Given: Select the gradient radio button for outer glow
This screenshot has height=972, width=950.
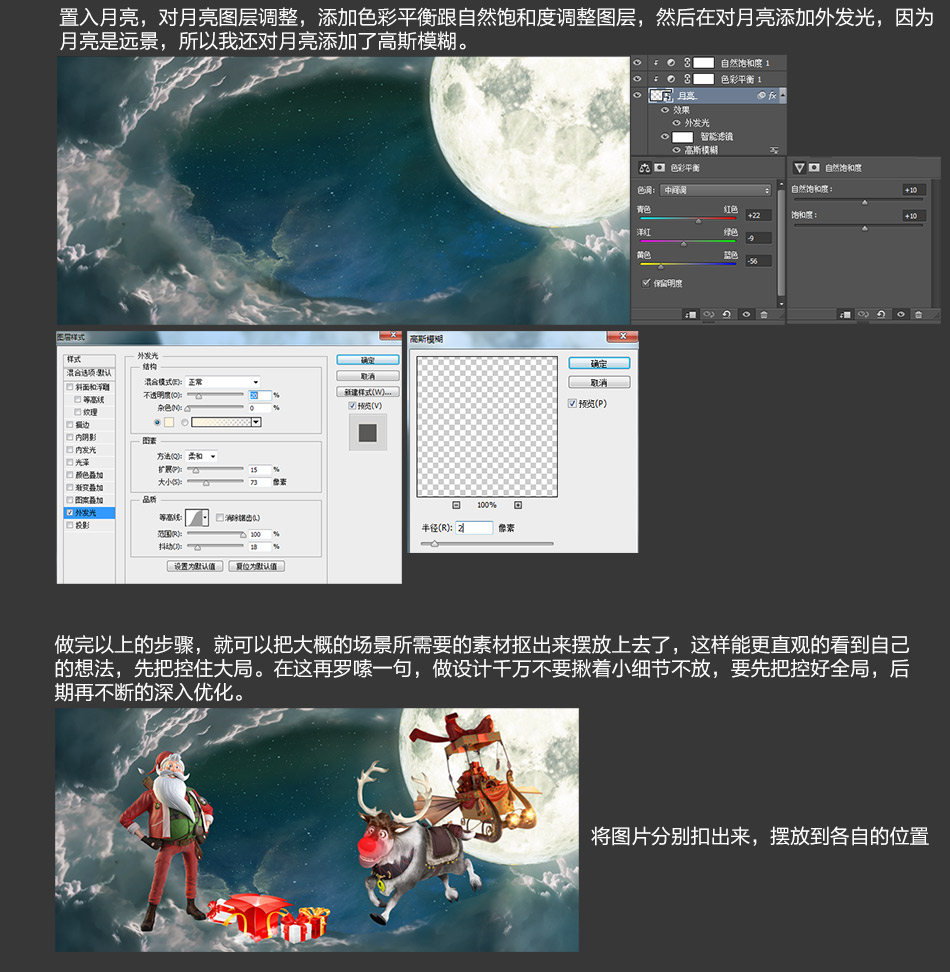Looking at the screenshot, I should click(185, 422).
